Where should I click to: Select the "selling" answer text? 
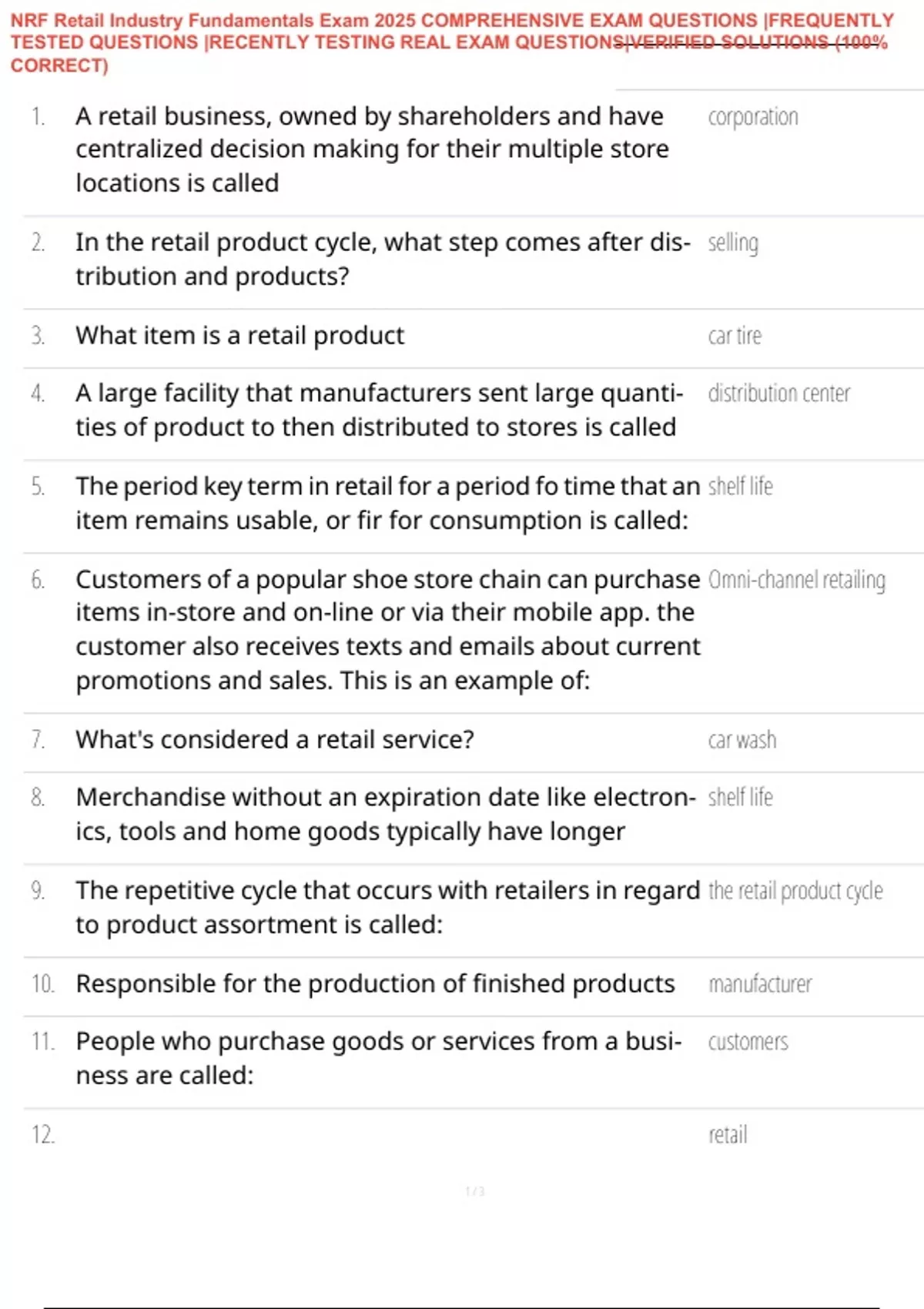[x=732, y=243]
